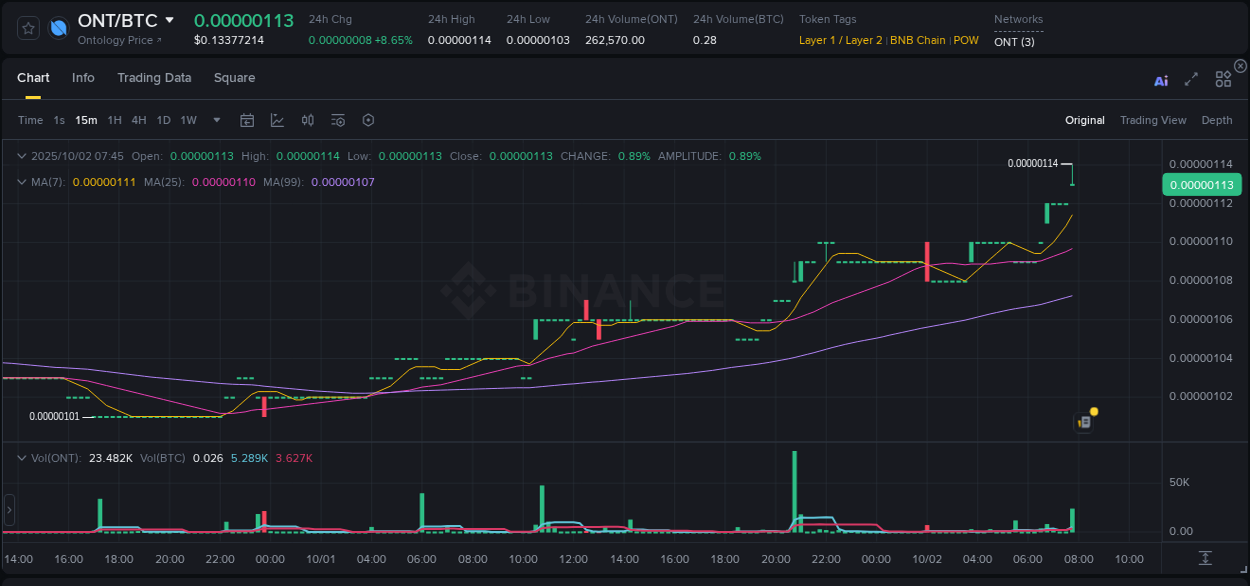Switch chart mode to Trading View

pyautogui.click(x=1152, y=120)
